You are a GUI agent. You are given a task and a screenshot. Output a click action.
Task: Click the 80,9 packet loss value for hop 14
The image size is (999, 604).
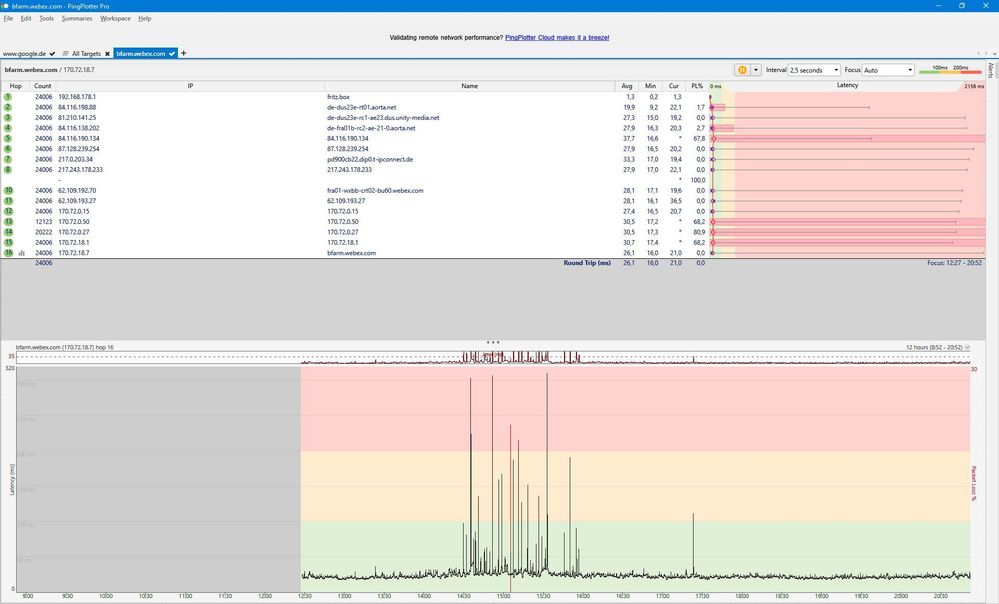point(699,232)
